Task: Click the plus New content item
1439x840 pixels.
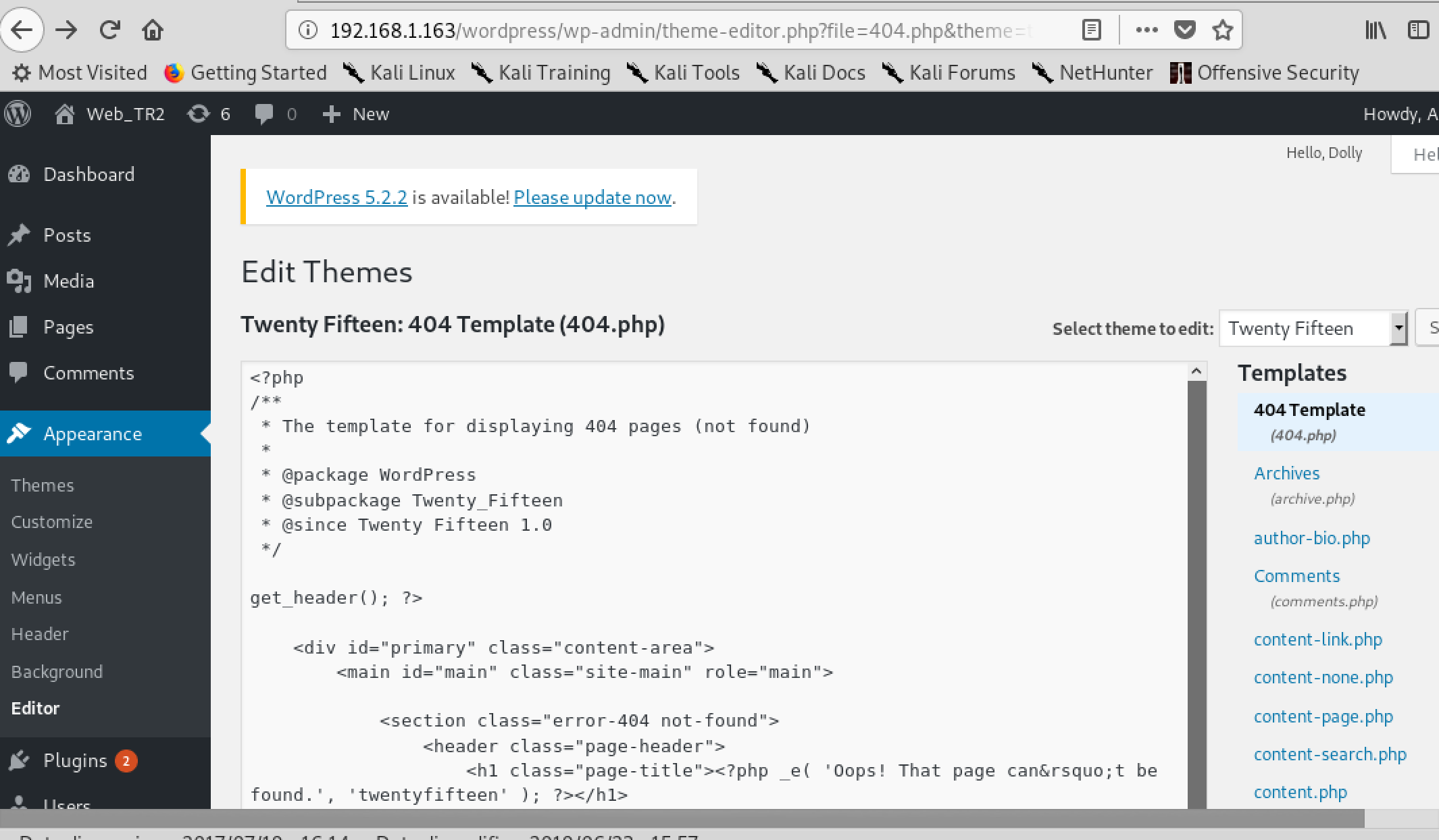Action: (x=356, y=113)
